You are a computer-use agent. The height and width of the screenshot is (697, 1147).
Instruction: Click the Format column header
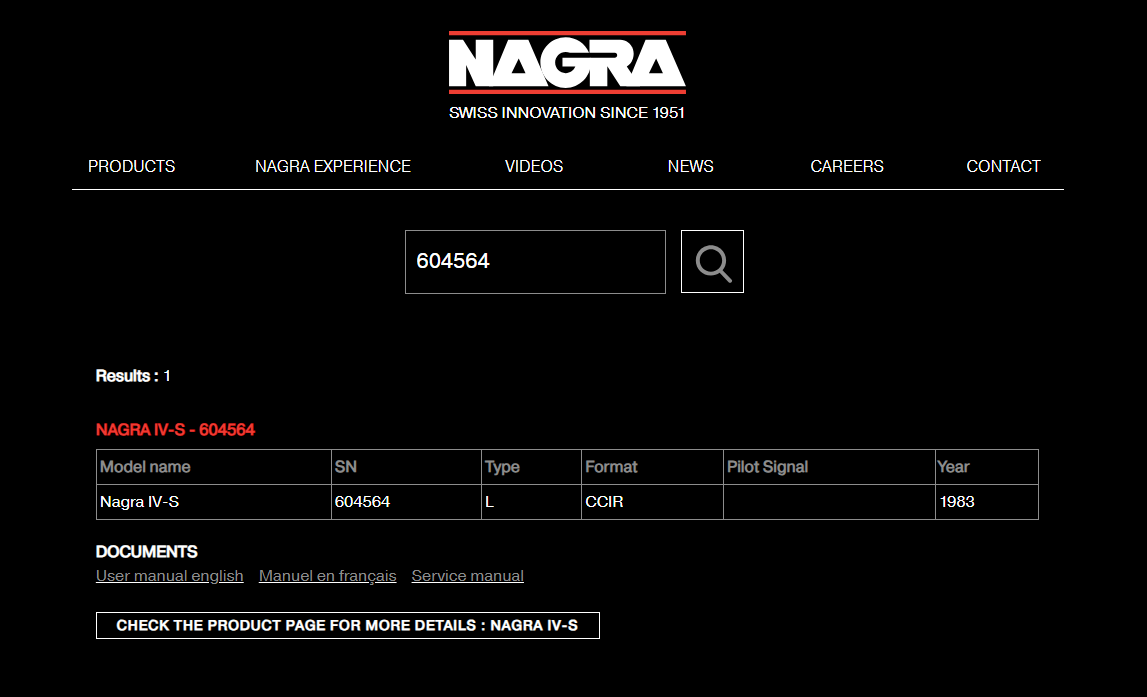[653, 467]
